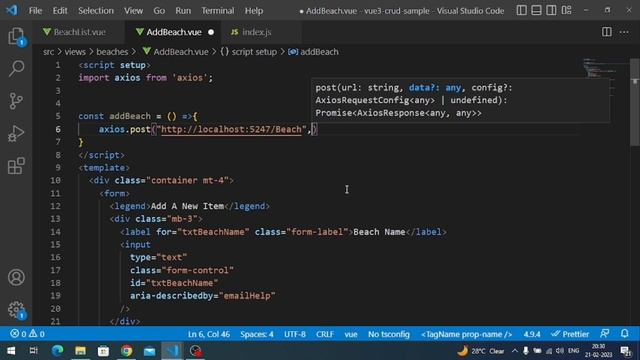Open Go menu
The height and width of the screenshot is (360, 640).
[159, 11]
